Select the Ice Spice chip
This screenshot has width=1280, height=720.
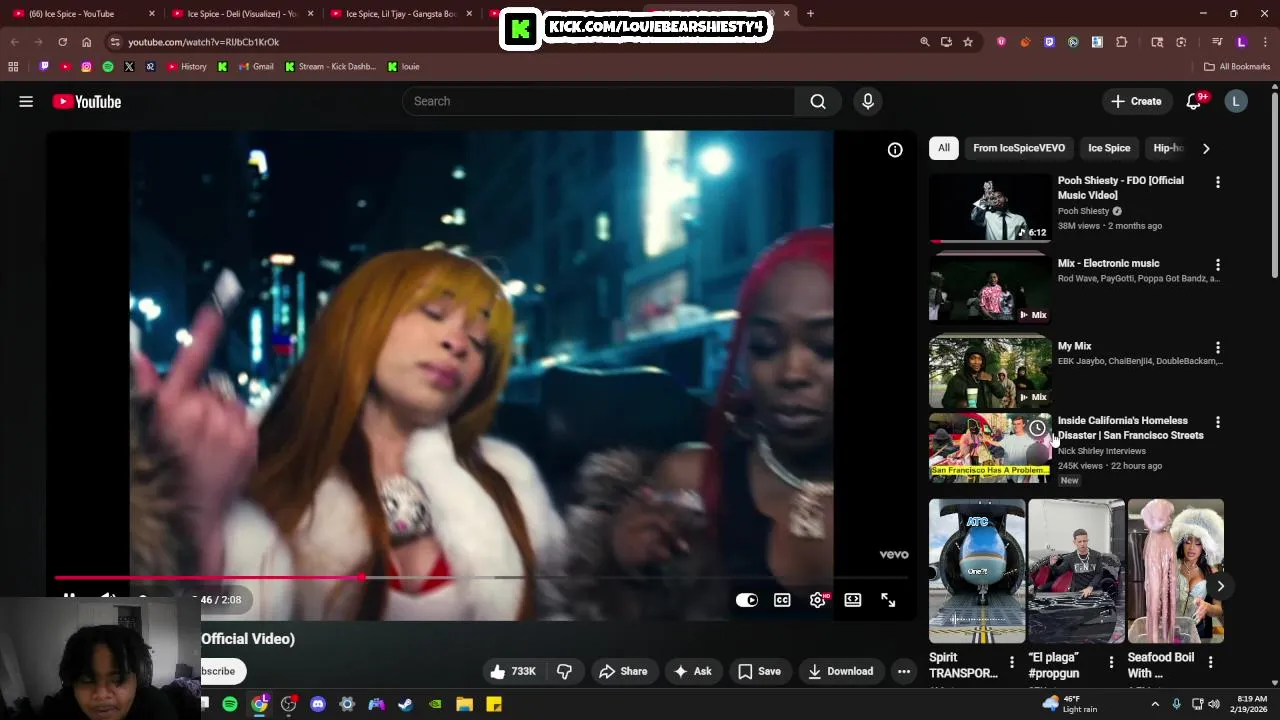pos(1109,148)
